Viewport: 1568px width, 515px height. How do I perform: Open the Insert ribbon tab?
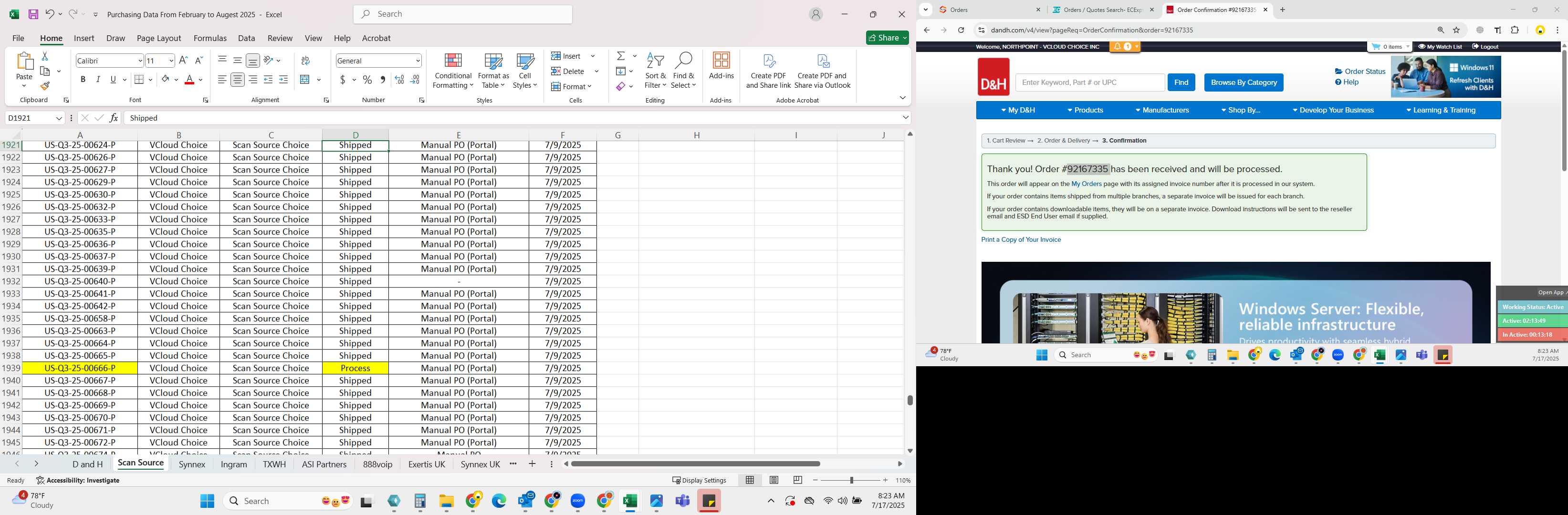(84, 38)
